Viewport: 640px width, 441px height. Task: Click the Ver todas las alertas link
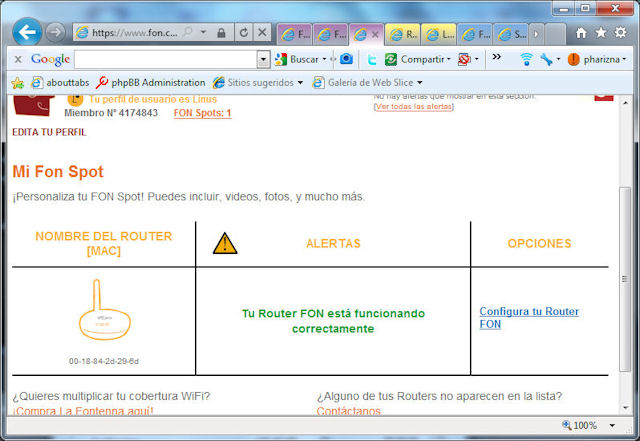click(x=413, y=107)
